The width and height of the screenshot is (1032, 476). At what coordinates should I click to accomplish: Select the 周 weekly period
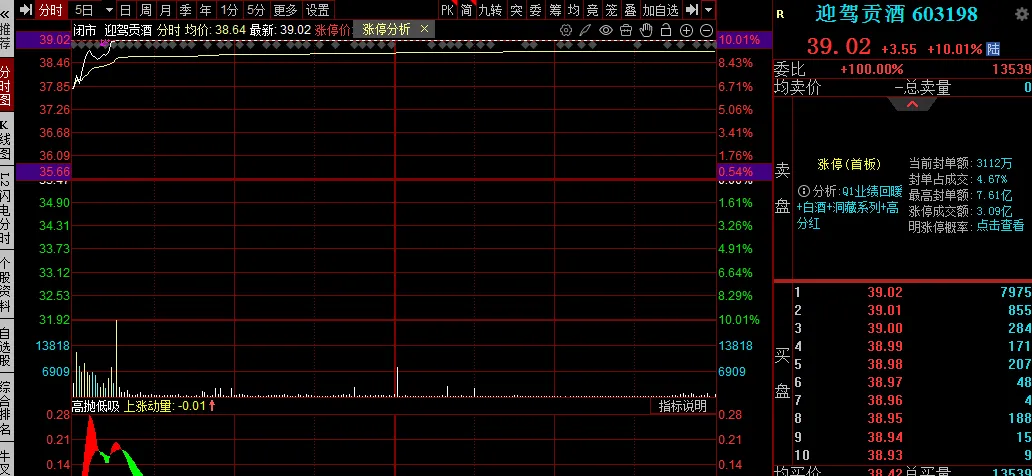pos(146,10)
